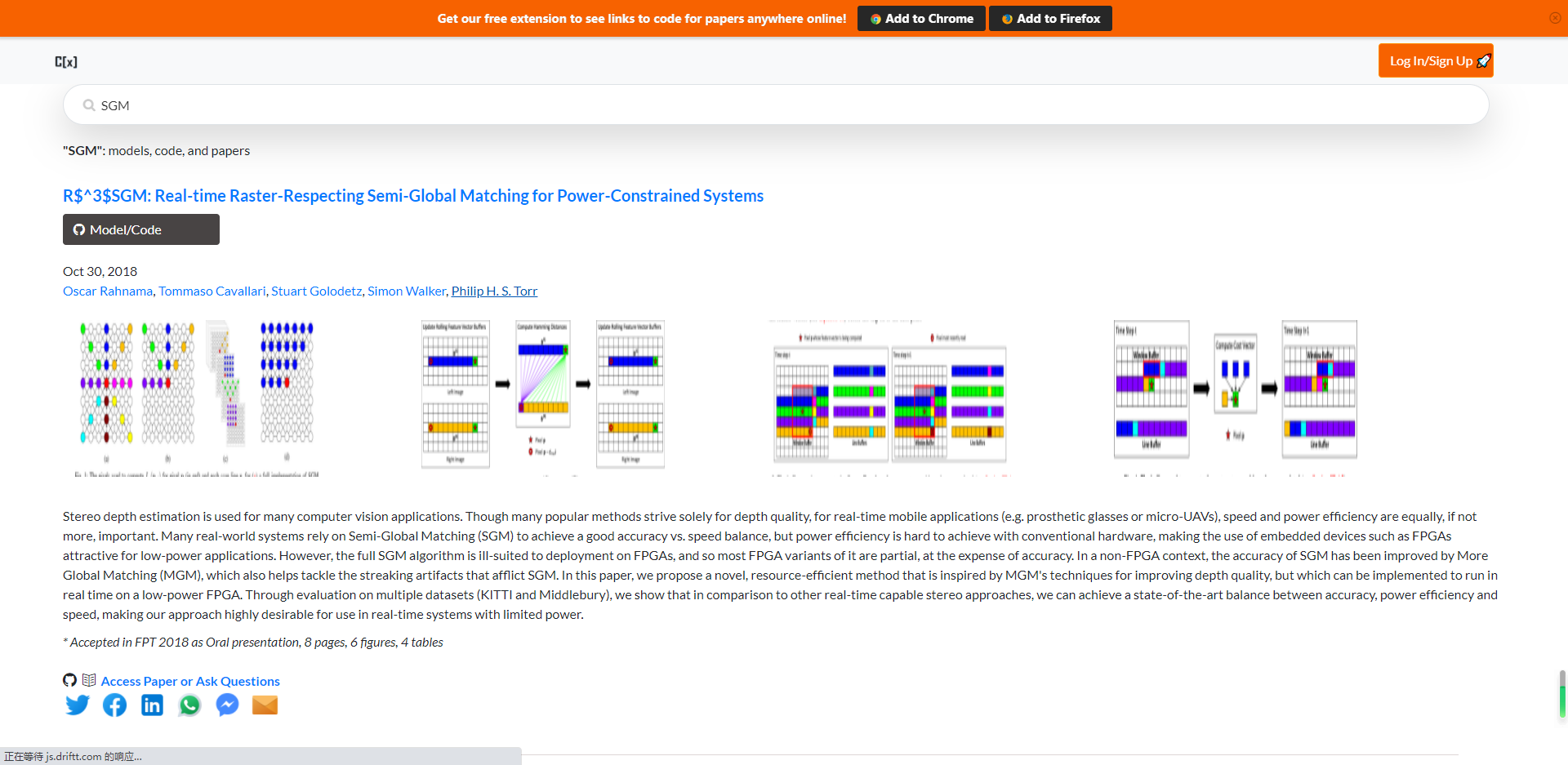
Task: Click Add to Chrome button
Action: (x=921, y=18)
